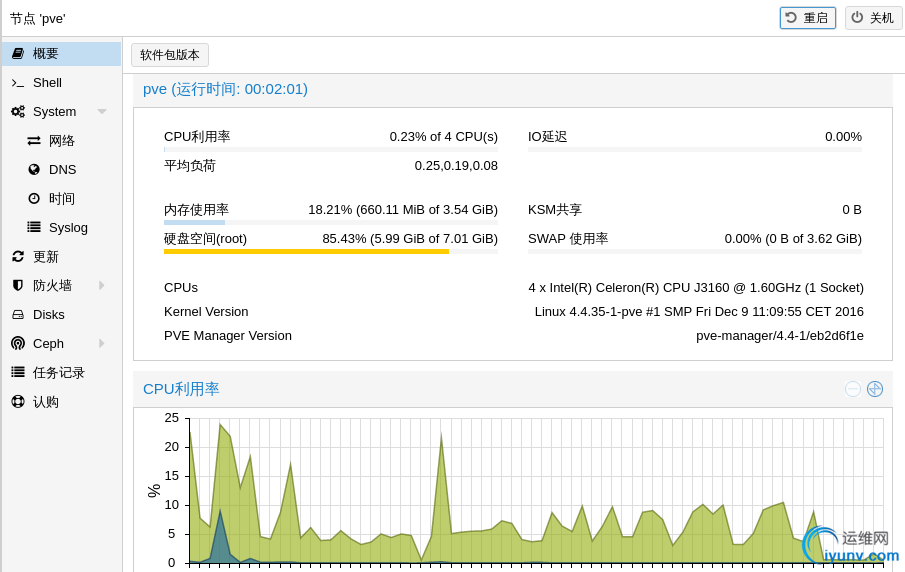Open Syslog from the sidebar
Viewport: 905px width, 572px height.
[x=68, y=228]
